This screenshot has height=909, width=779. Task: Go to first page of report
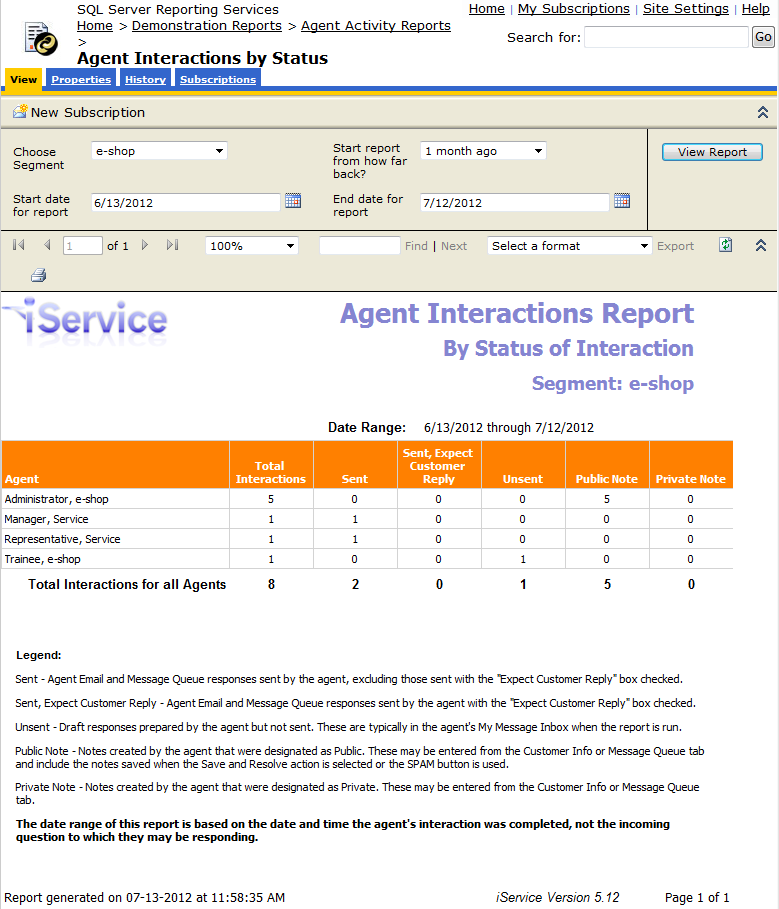19,245
